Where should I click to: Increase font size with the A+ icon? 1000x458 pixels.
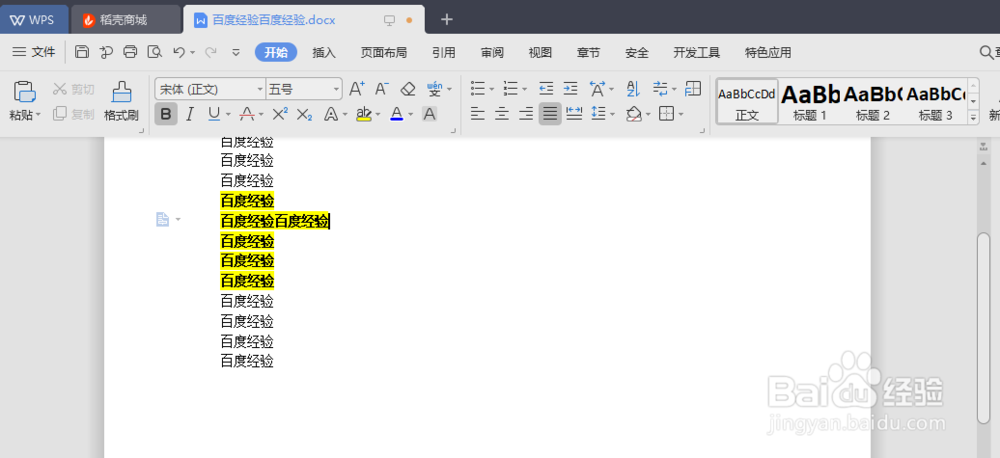point(357,89)
